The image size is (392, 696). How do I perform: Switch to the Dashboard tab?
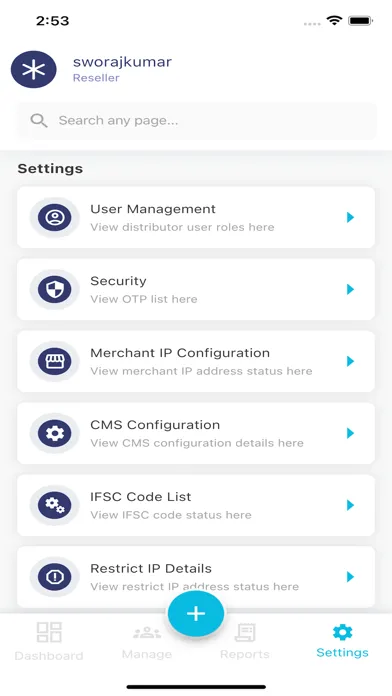[x=49, y=641]
